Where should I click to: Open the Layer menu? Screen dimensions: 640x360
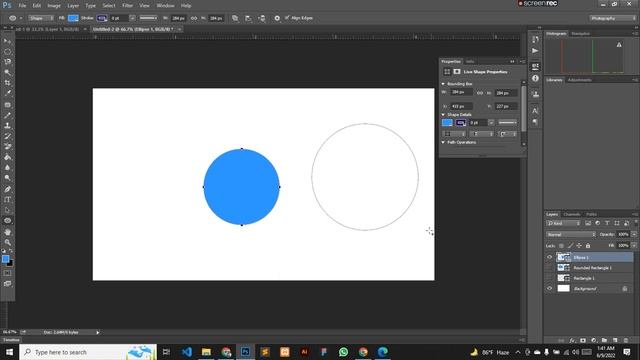click(x=73, y=6)
